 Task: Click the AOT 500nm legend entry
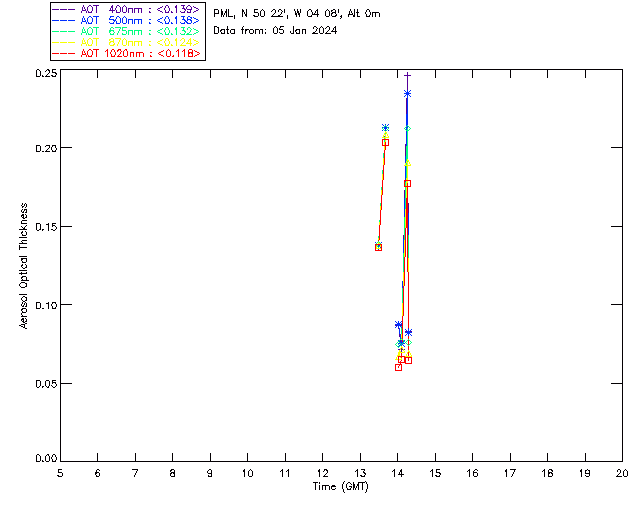[127, 20]
